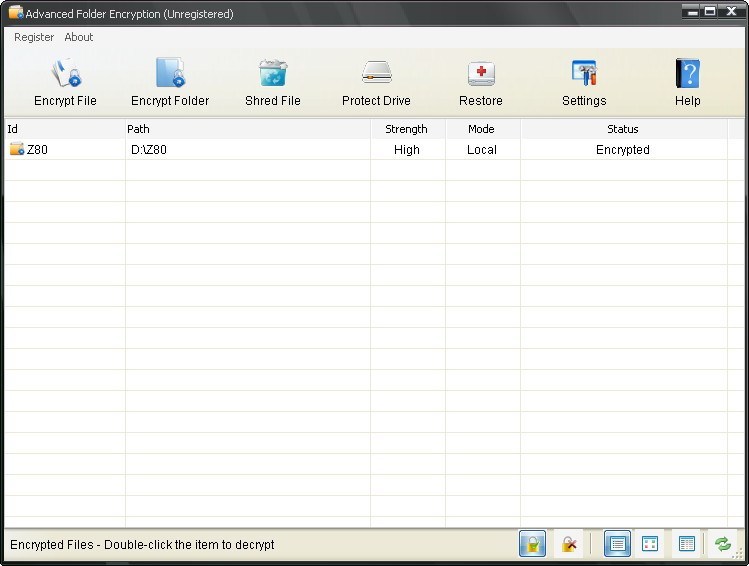Screen dimensions: 749x566
Task: Switch to the thumbnail icons view
Action: [650, 544]
